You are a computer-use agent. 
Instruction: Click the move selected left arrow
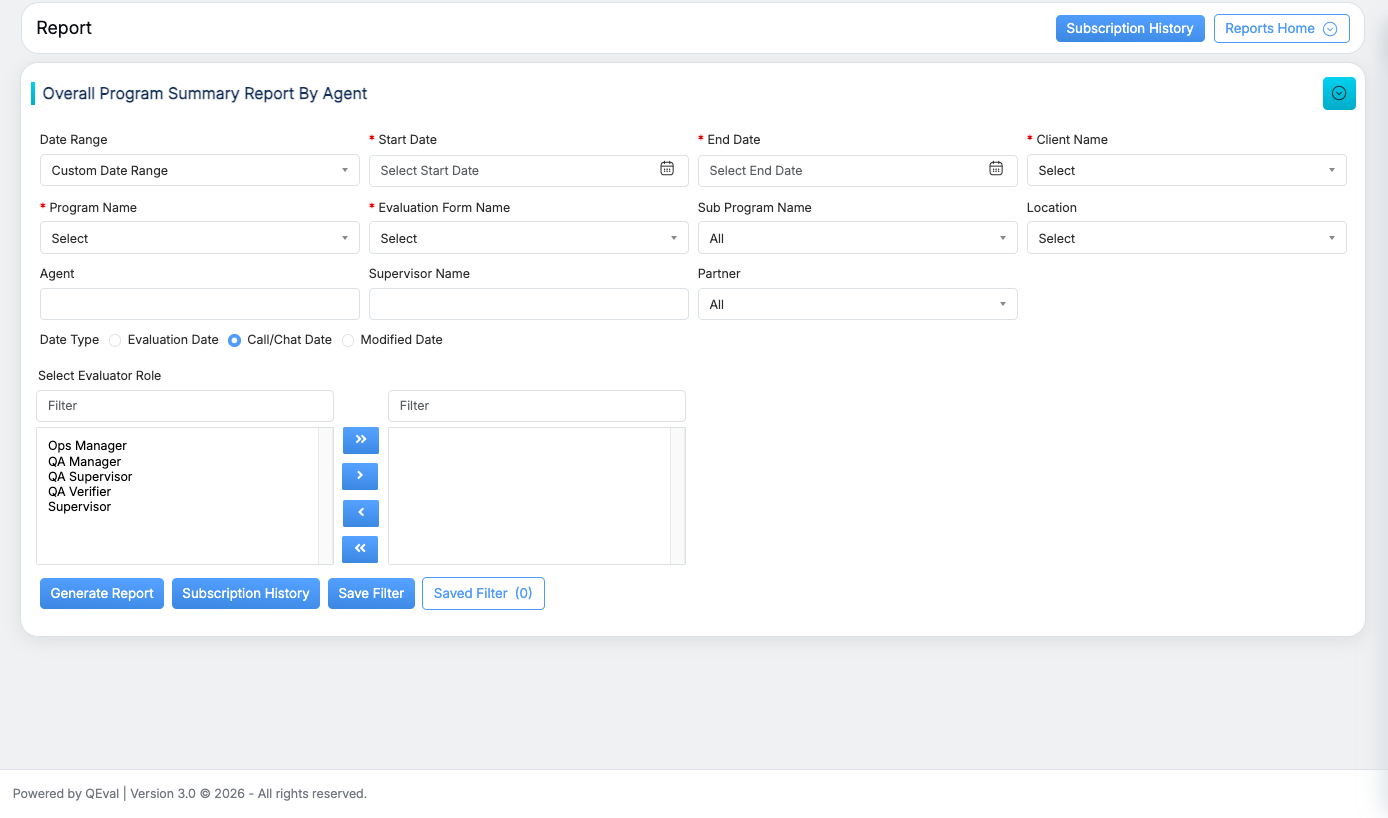pyautogui.click(x=360, y=513)
